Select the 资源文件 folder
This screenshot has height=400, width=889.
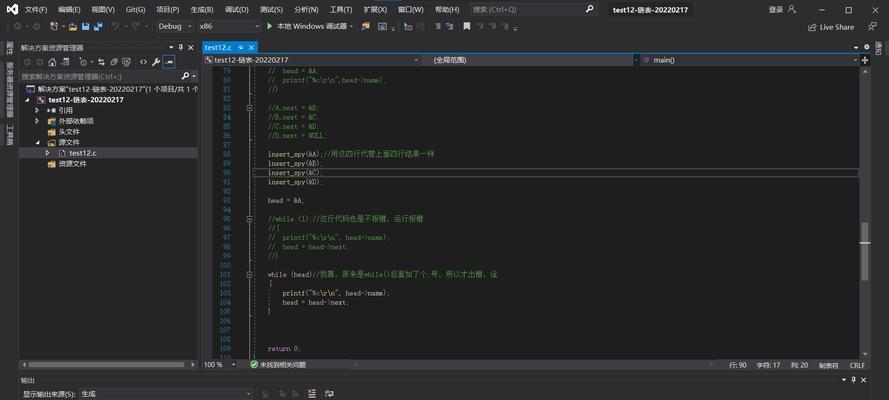point(69,164)
